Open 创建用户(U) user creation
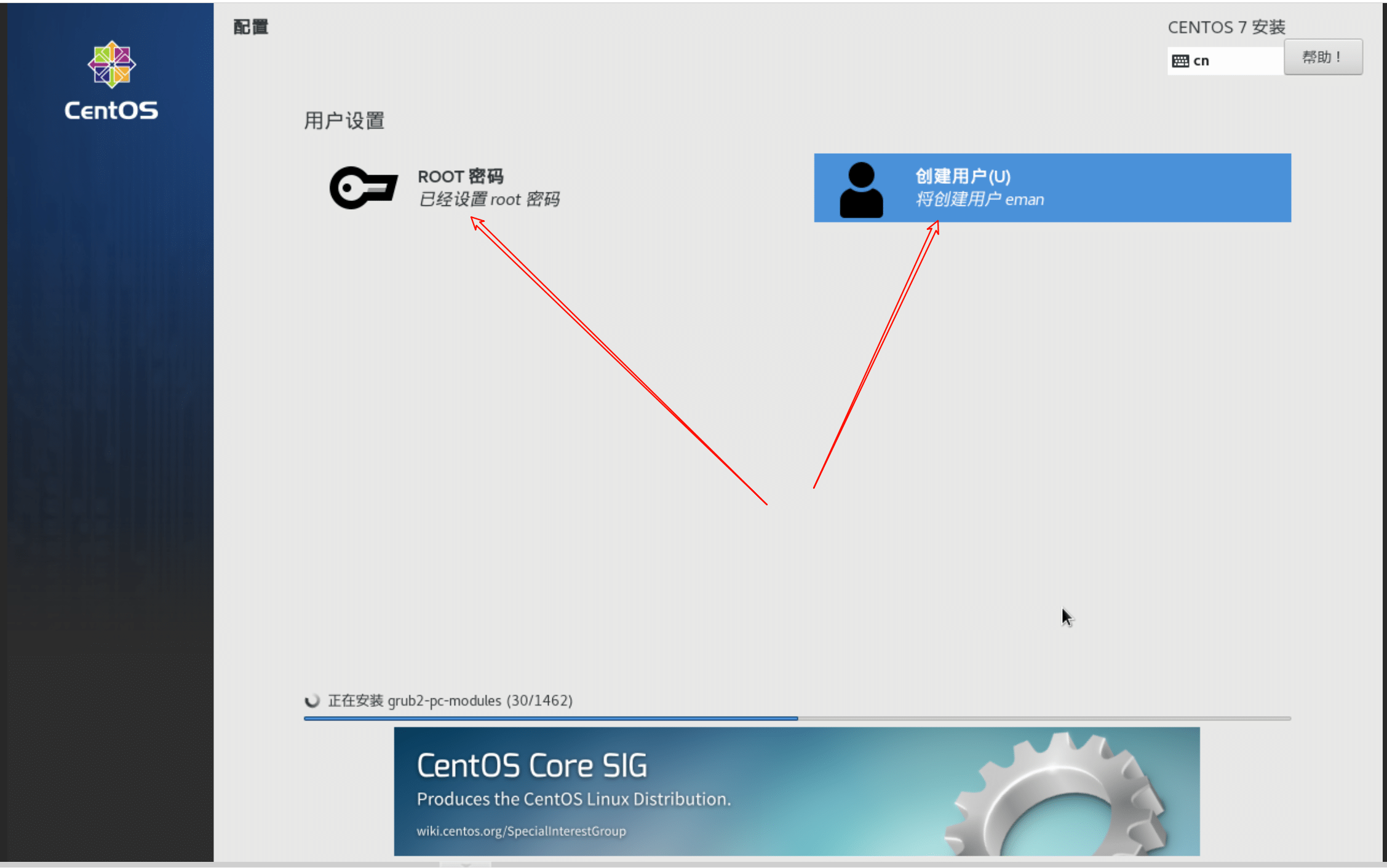Screen dimensions: 1387x868 (x=1052, y=187)
